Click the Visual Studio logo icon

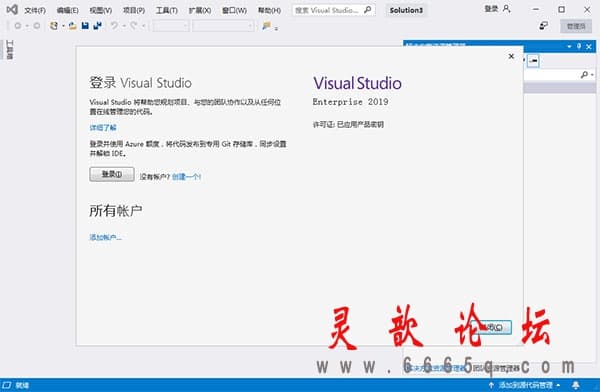click(12, 10)
